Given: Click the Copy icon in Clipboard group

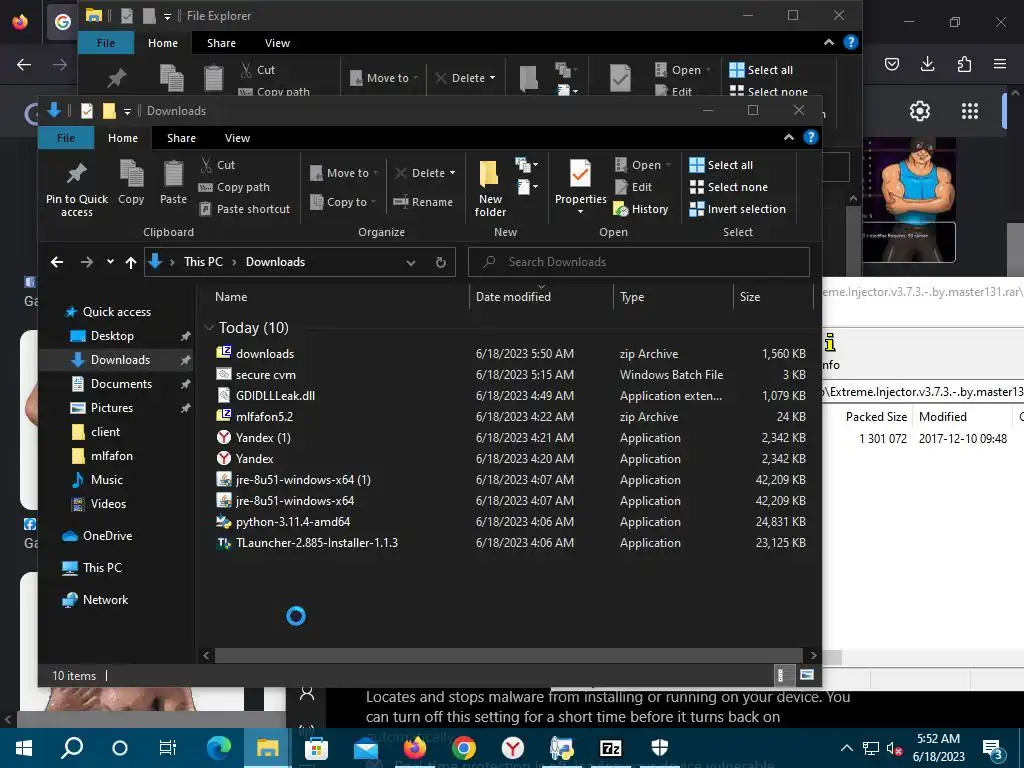Looking at the screenshot, I should click(131, 182).
